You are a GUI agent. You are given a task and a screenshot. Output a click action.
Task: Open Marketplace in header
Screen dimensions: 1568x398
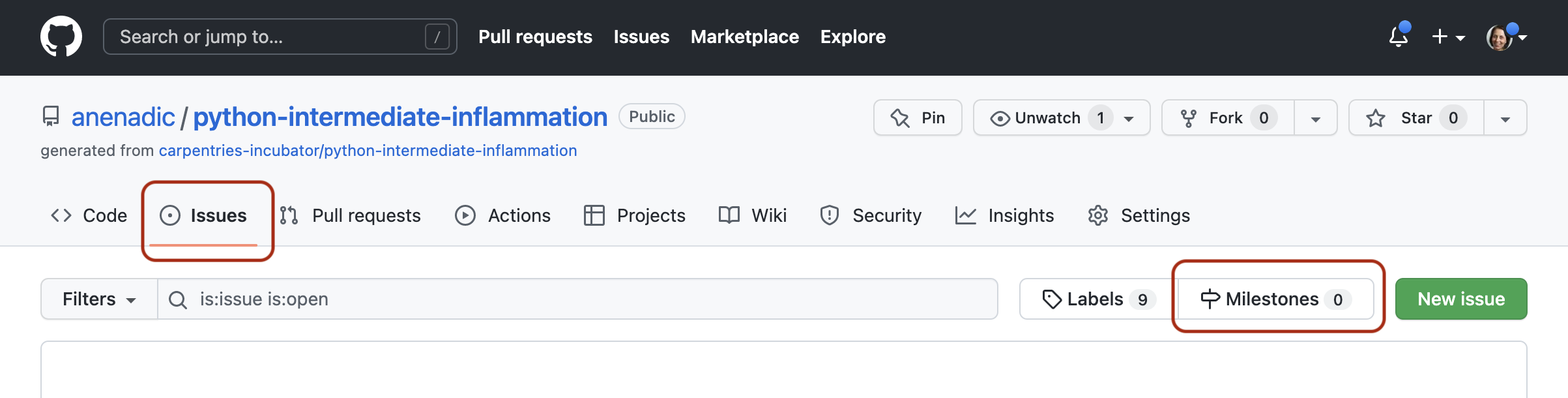click(744, 37)
